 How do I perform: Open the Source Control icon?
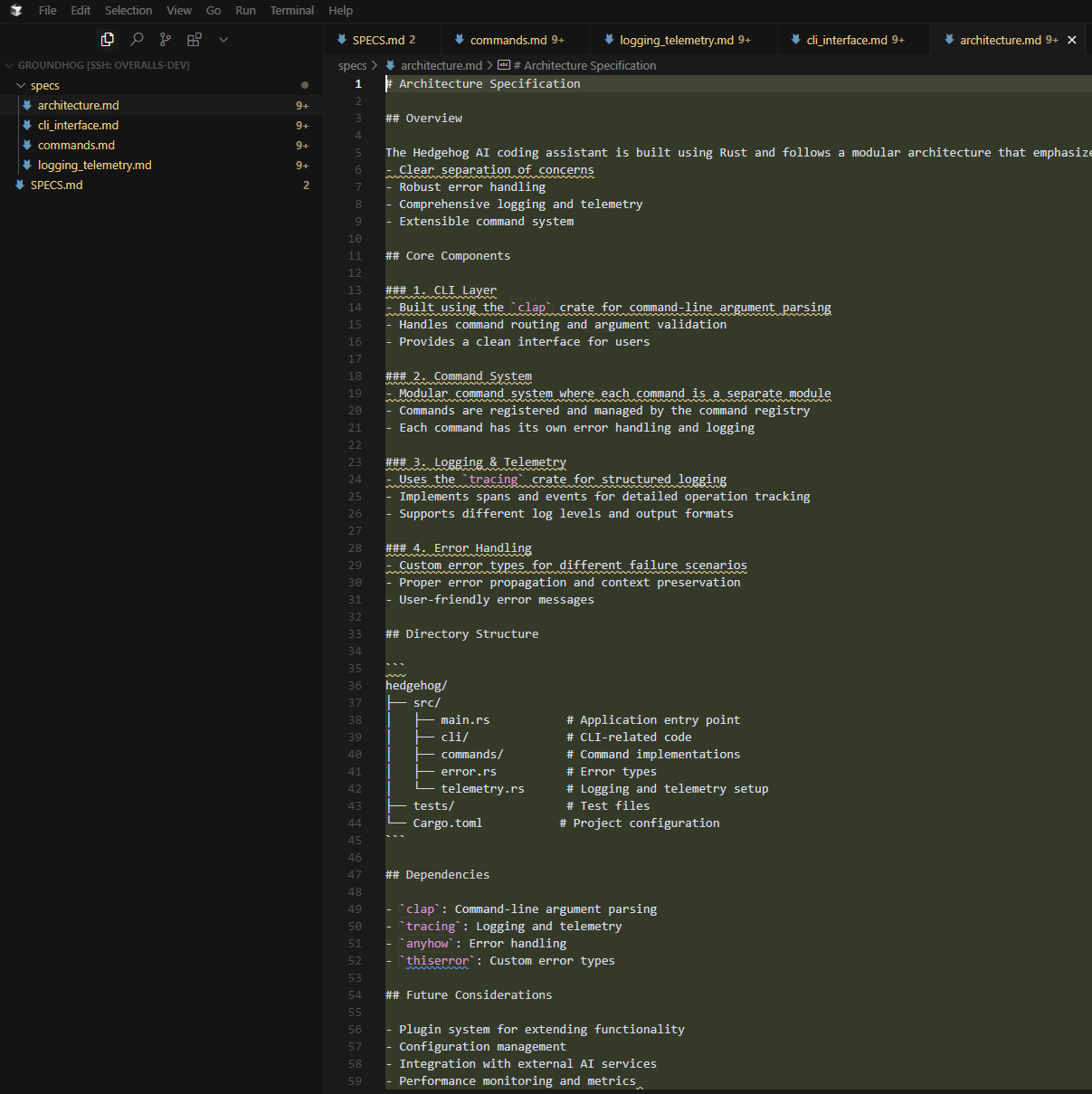166,40
